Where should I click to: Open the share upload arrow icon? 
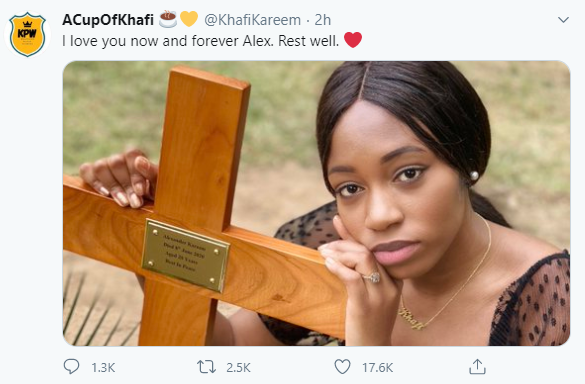[x=477, y=366]
